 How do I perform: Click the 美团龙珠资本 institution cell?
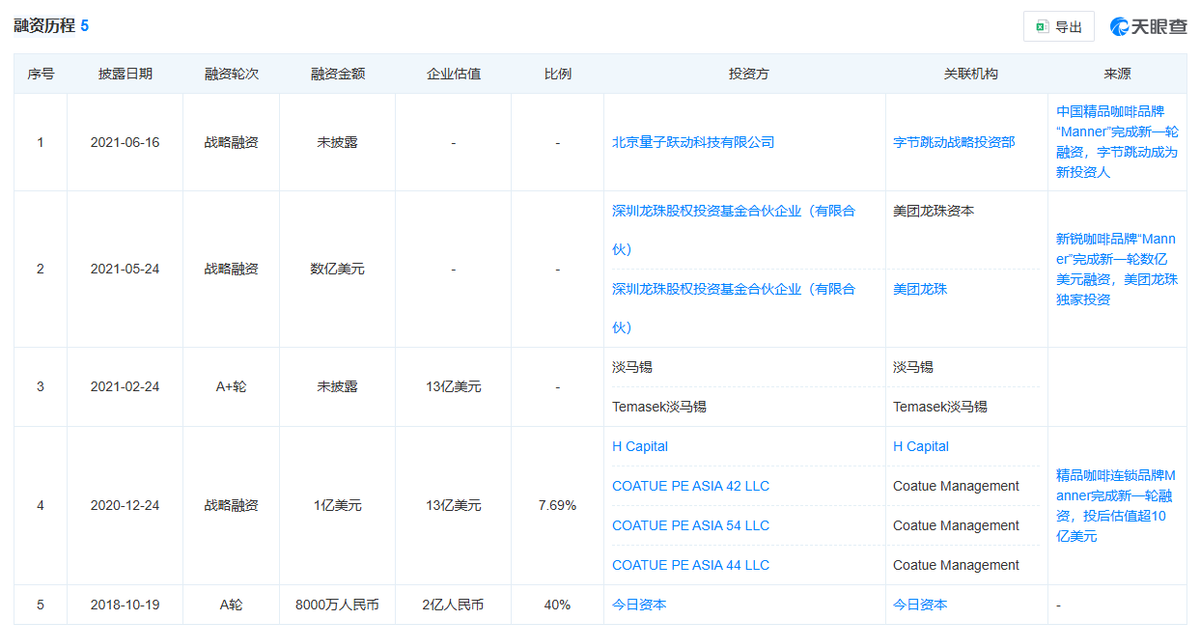pos(934,211)
